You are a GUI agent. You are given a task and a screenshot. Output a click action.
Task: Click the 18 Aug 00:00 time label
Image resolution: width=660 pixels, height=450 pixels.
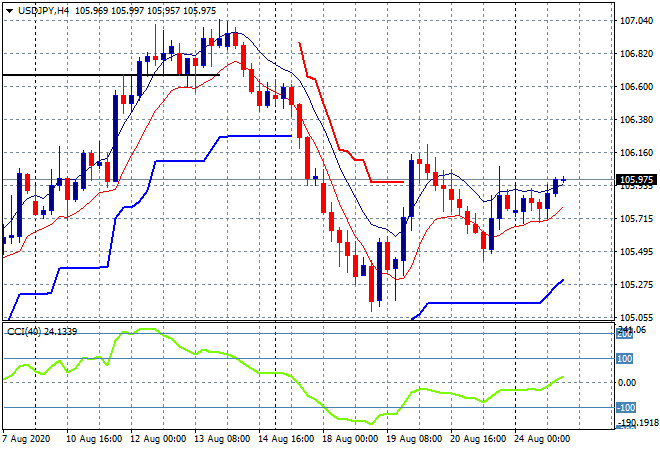click(350, 439)
